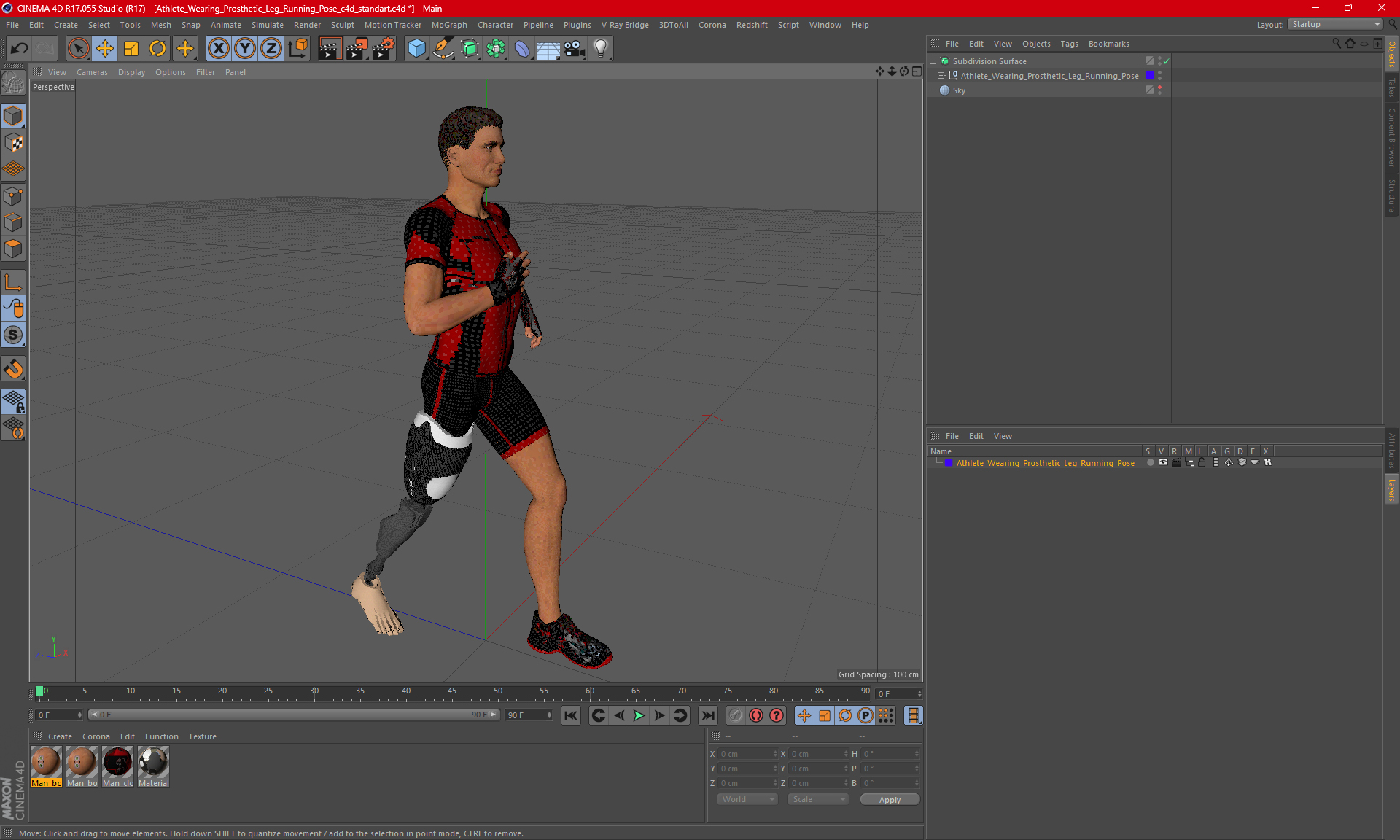Open the Scale mode dropdown
This screenshot has width=1400, height=840.
pos(818,799)
